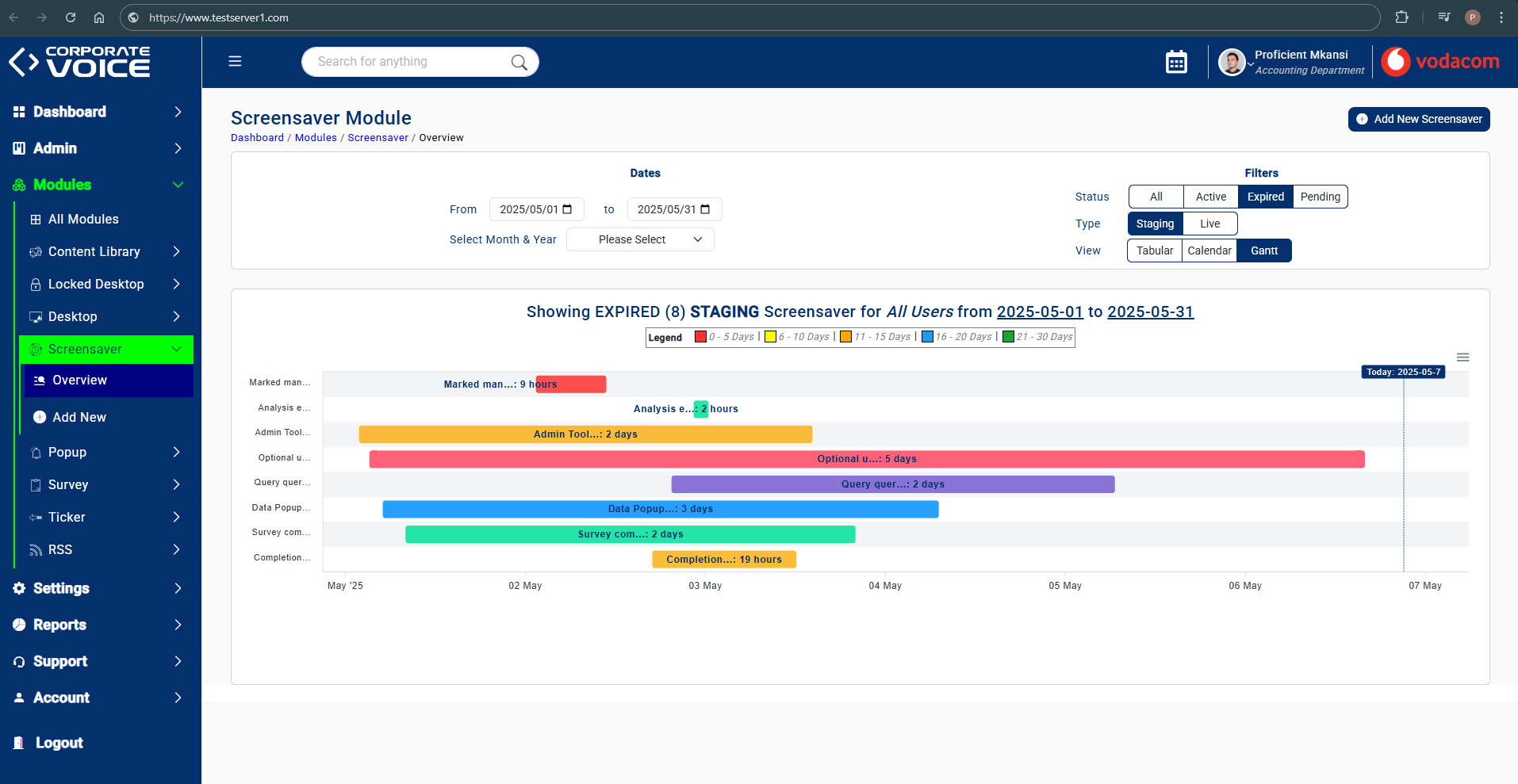Screen dimensions: 1518x784
Task: Switch type filter to Live
Action: tap(1209, 224)
